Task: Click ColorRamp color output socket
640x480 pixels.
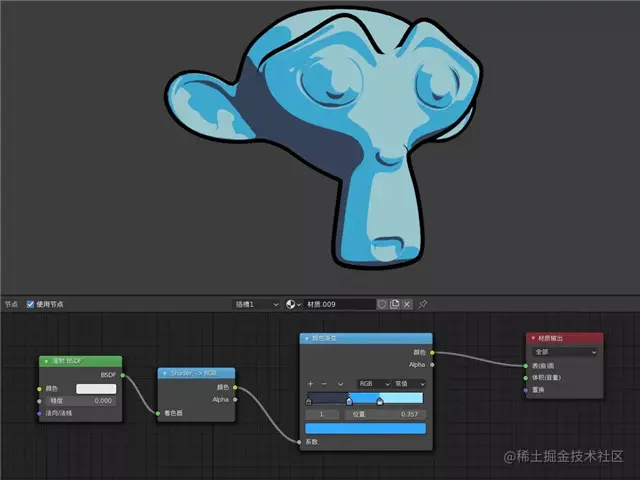Action: pos(432,352)
